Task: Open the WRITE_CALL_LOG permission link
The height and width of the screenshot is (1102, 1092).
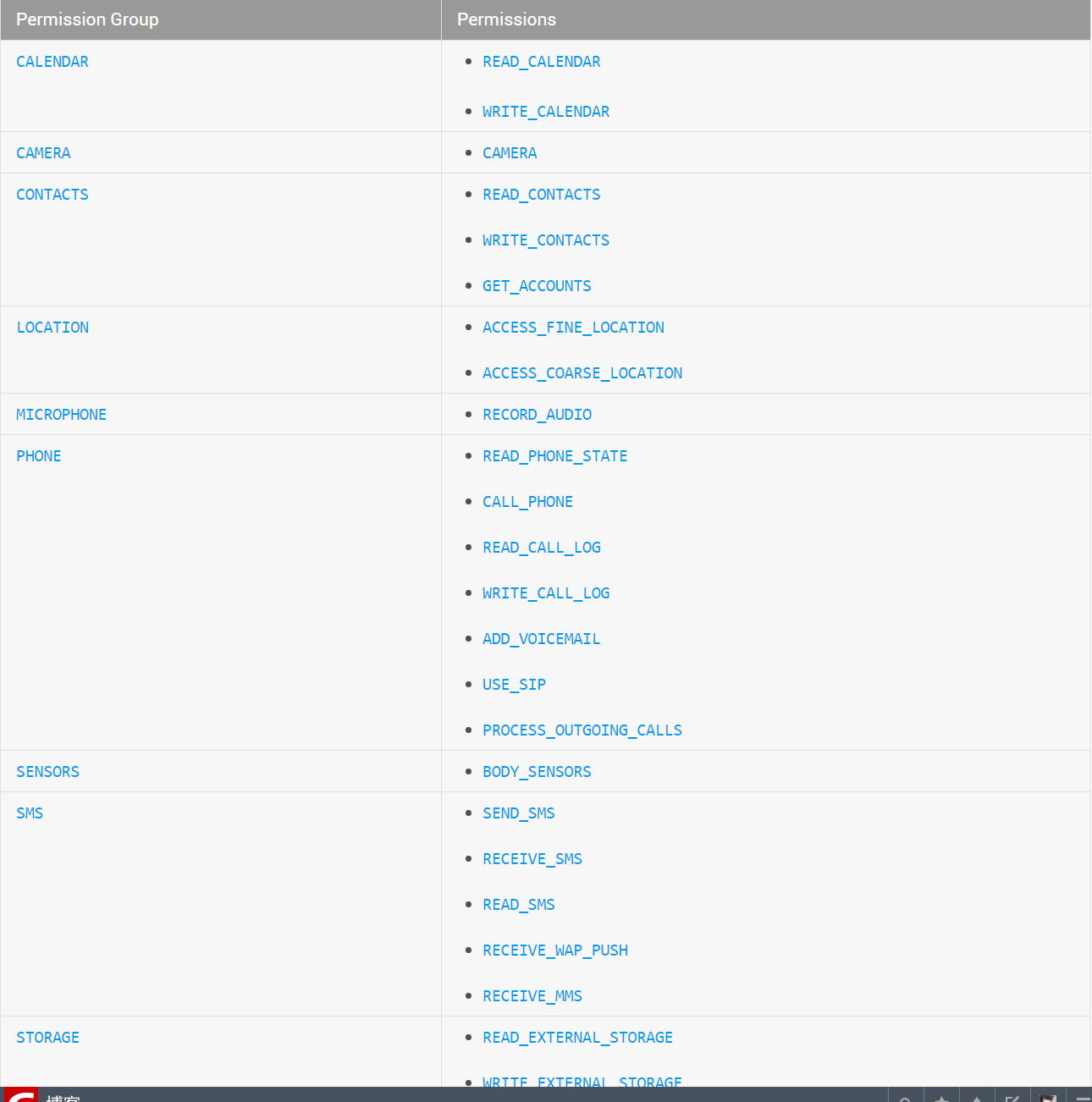Action: pyautogui.click(x=546, y=593)
